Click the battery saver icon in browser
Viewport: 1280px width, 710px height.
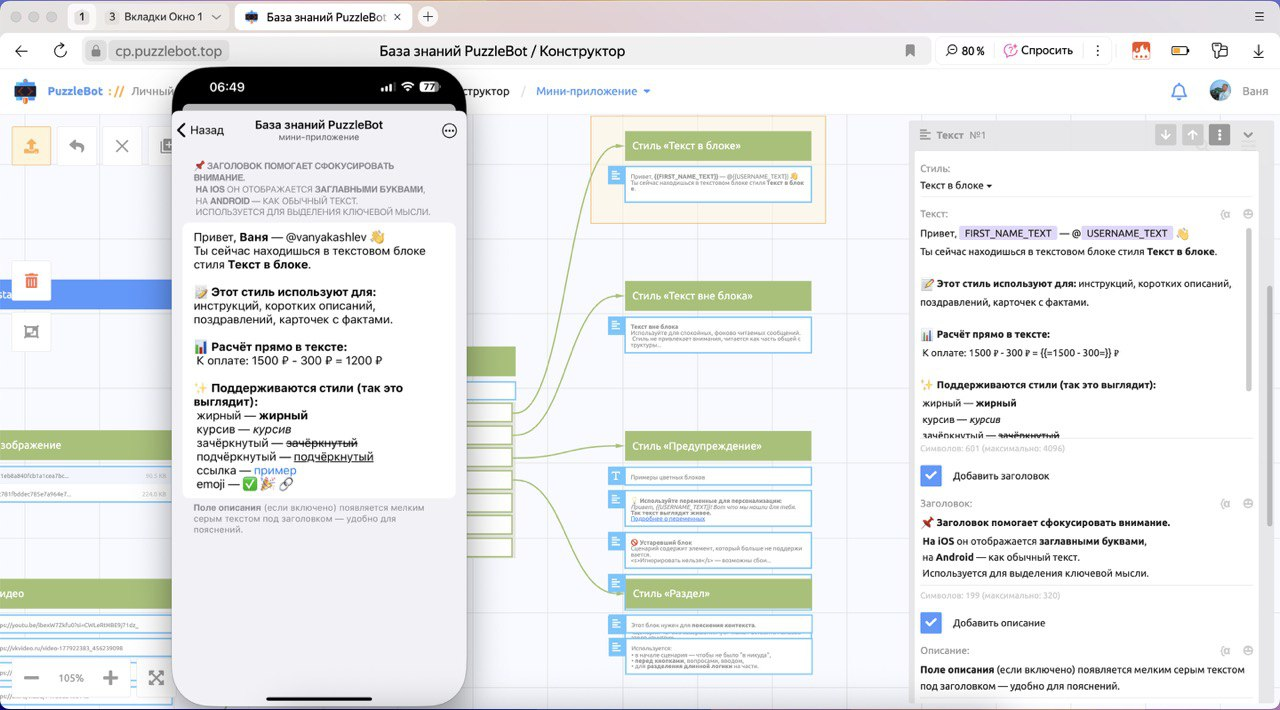click(1180, 51)
